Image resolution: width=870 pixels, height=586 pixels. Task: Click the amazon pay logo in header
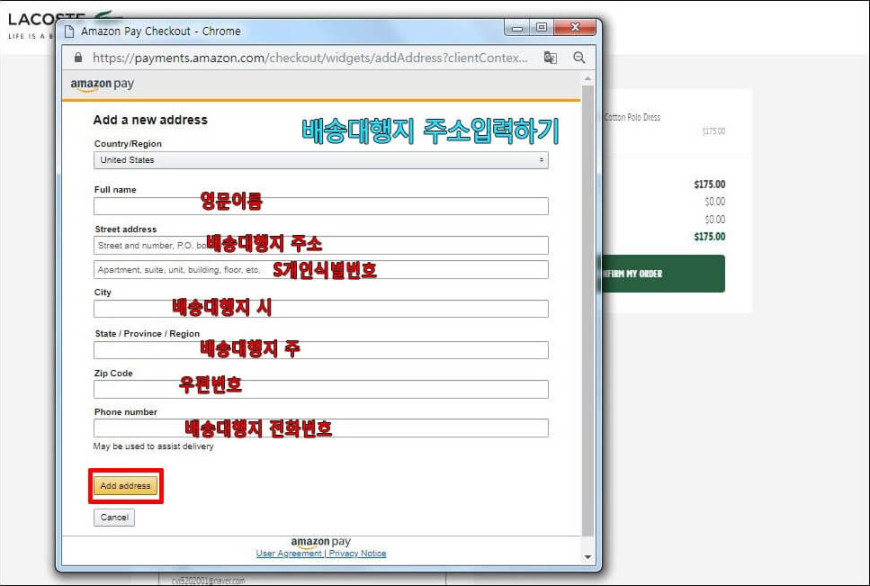point(102,84)
